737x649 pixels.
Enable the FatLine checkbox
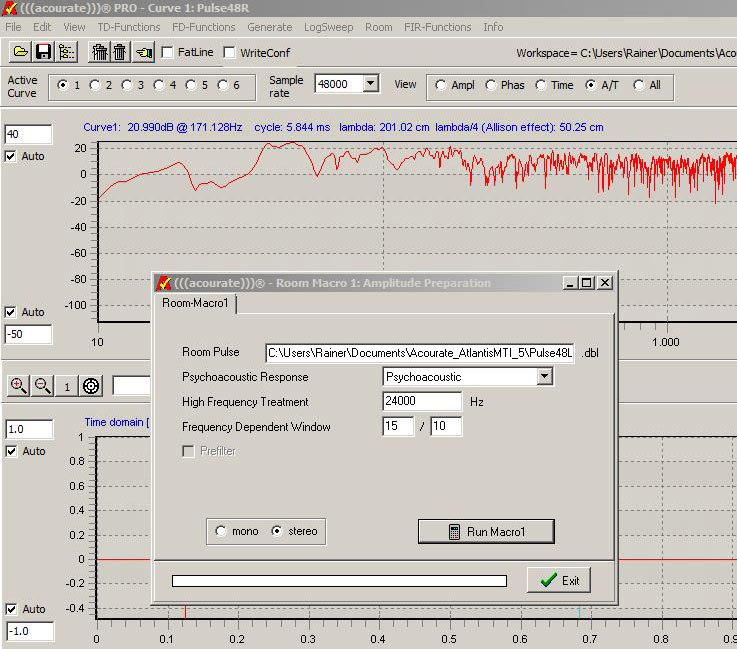click(167, 52)
